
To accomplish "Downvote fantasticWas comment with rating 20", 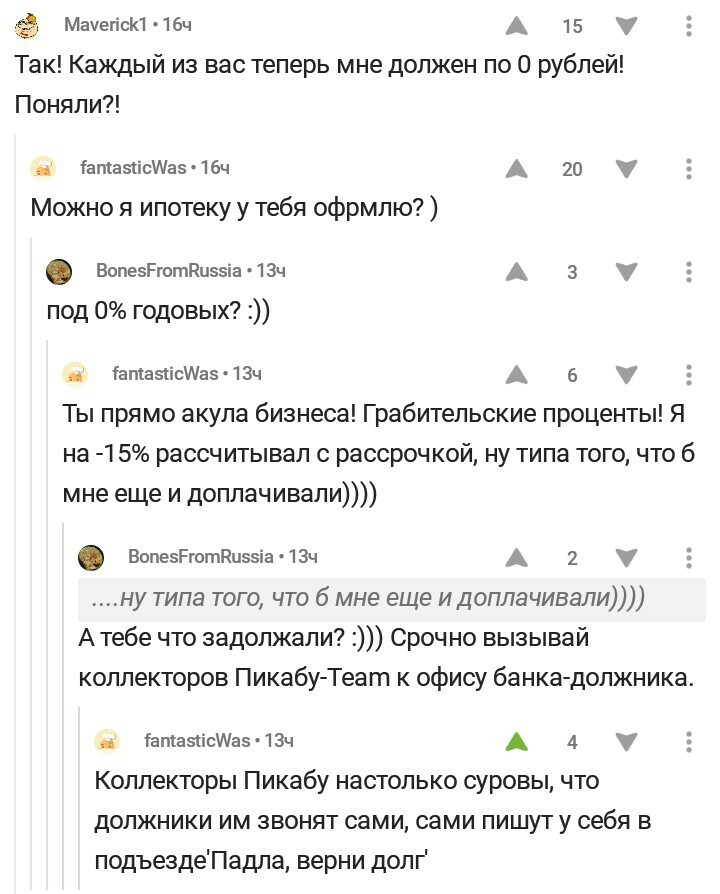I will point(626,169).
